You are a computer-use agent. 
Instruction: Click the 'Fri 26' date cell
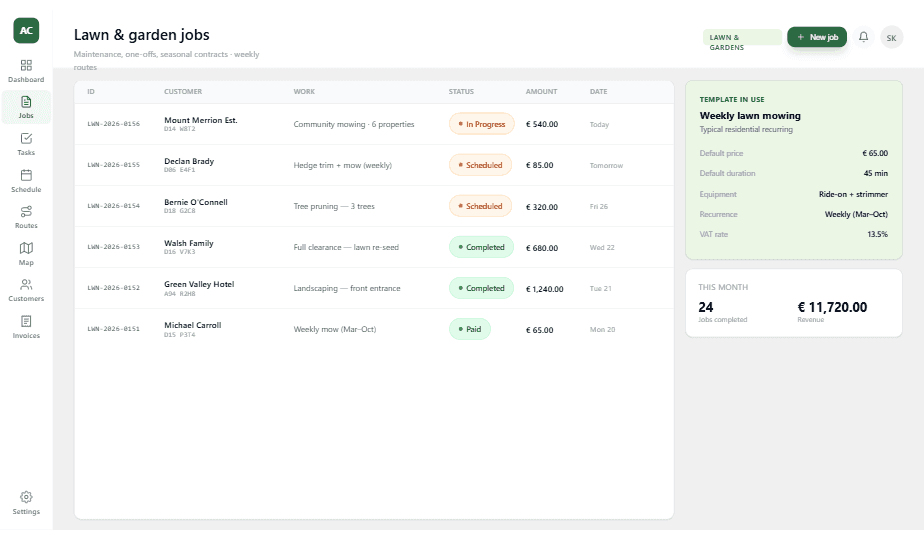[598, 206]
